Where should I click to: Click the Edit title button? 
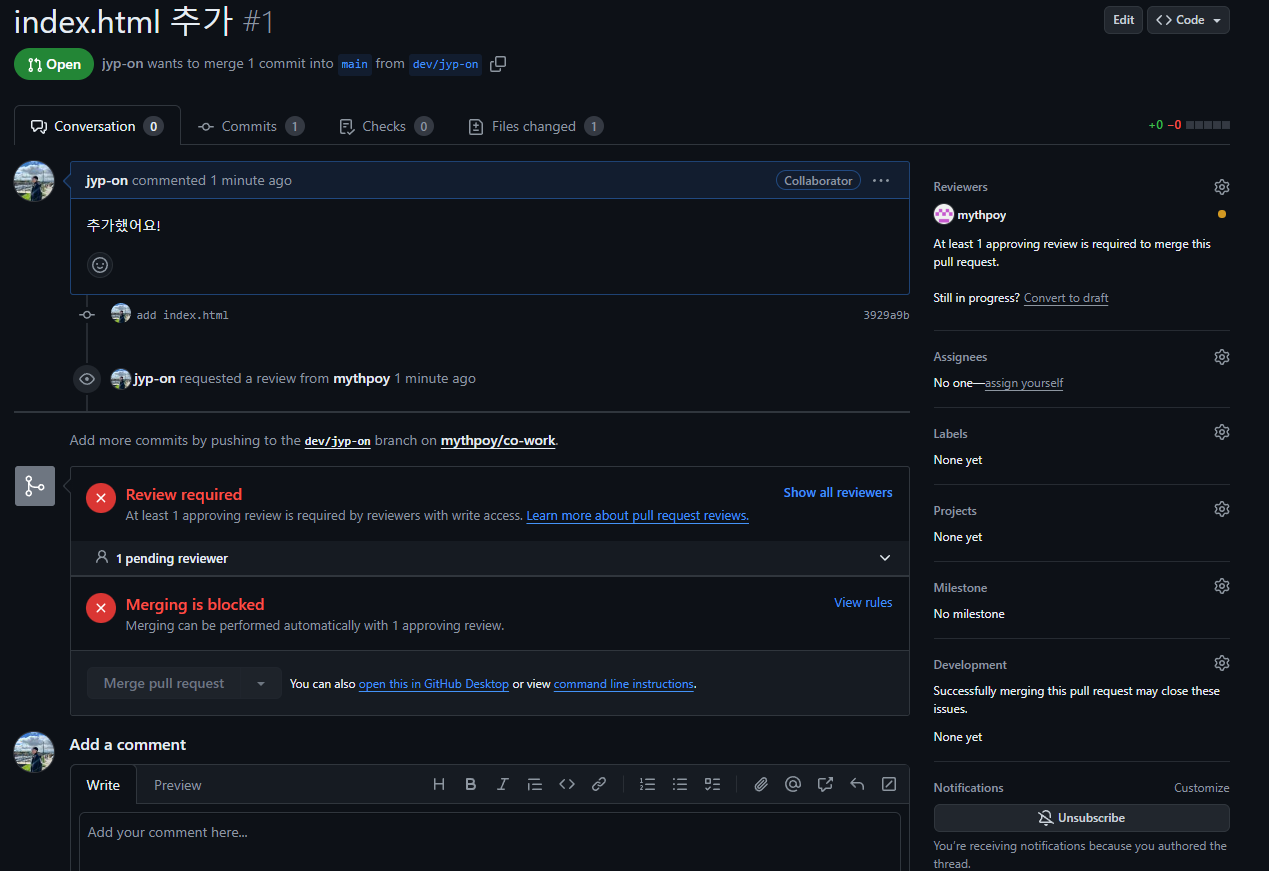coord(1123,20)
